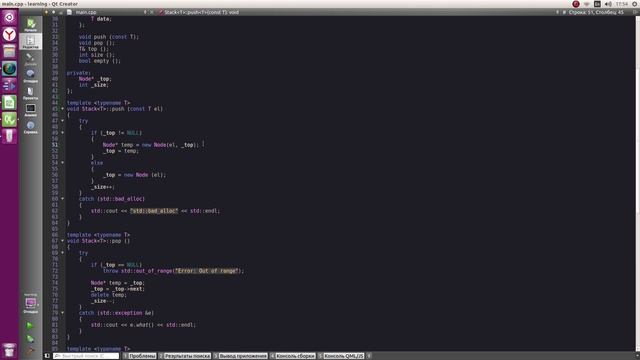
Task: Open the Консоль QML/JS output pane
Action: click(341, 356)
